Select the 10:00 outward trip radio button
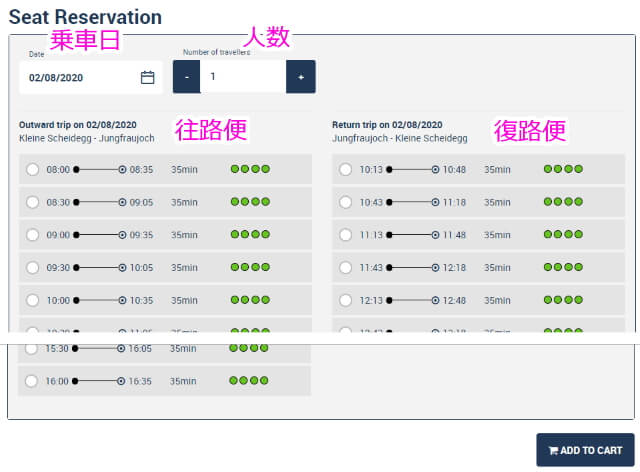The height and width of the screenshot is (472, 640). [x=32, y=300]
